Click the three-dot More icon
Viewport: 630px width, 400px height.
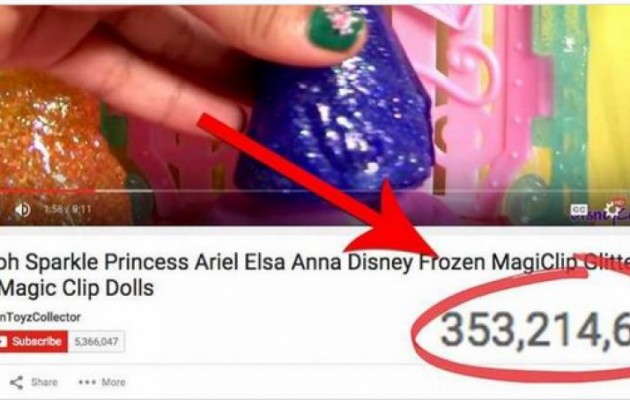pos(87,382)
